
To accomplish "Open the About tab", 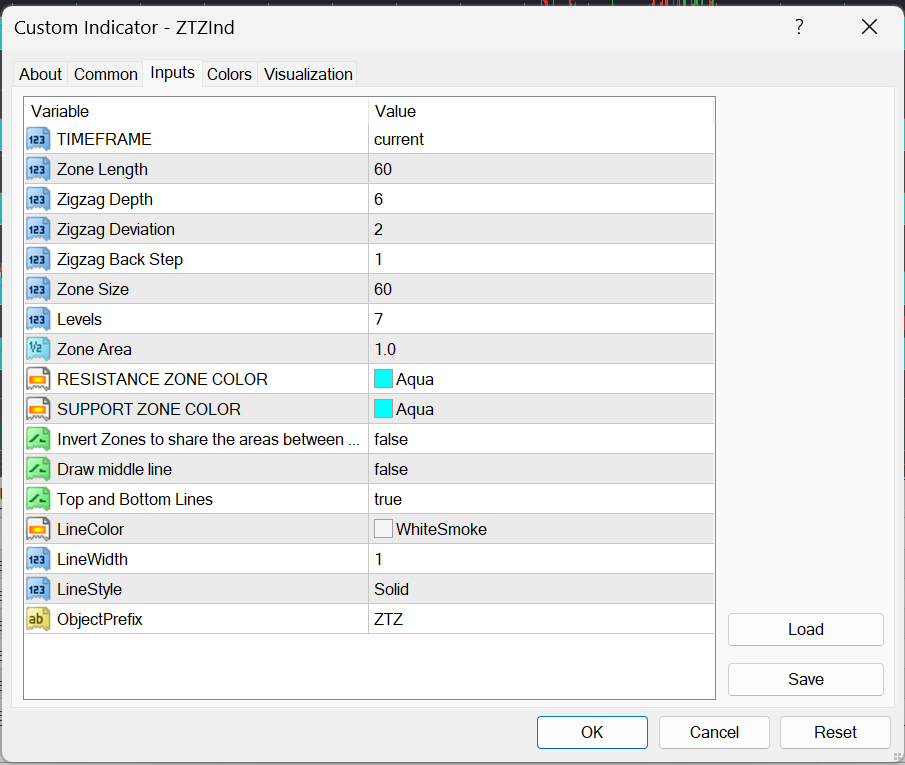I will [40, 74].
